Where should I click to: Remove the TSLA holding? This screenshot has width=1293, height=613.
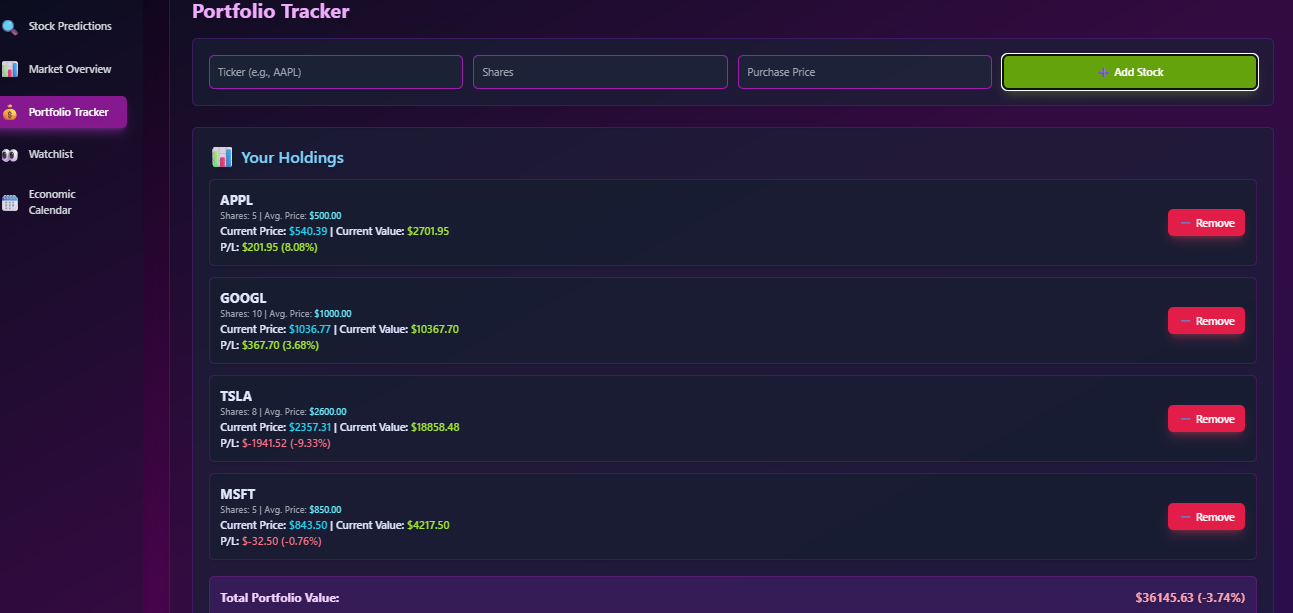click(1206, 418)
